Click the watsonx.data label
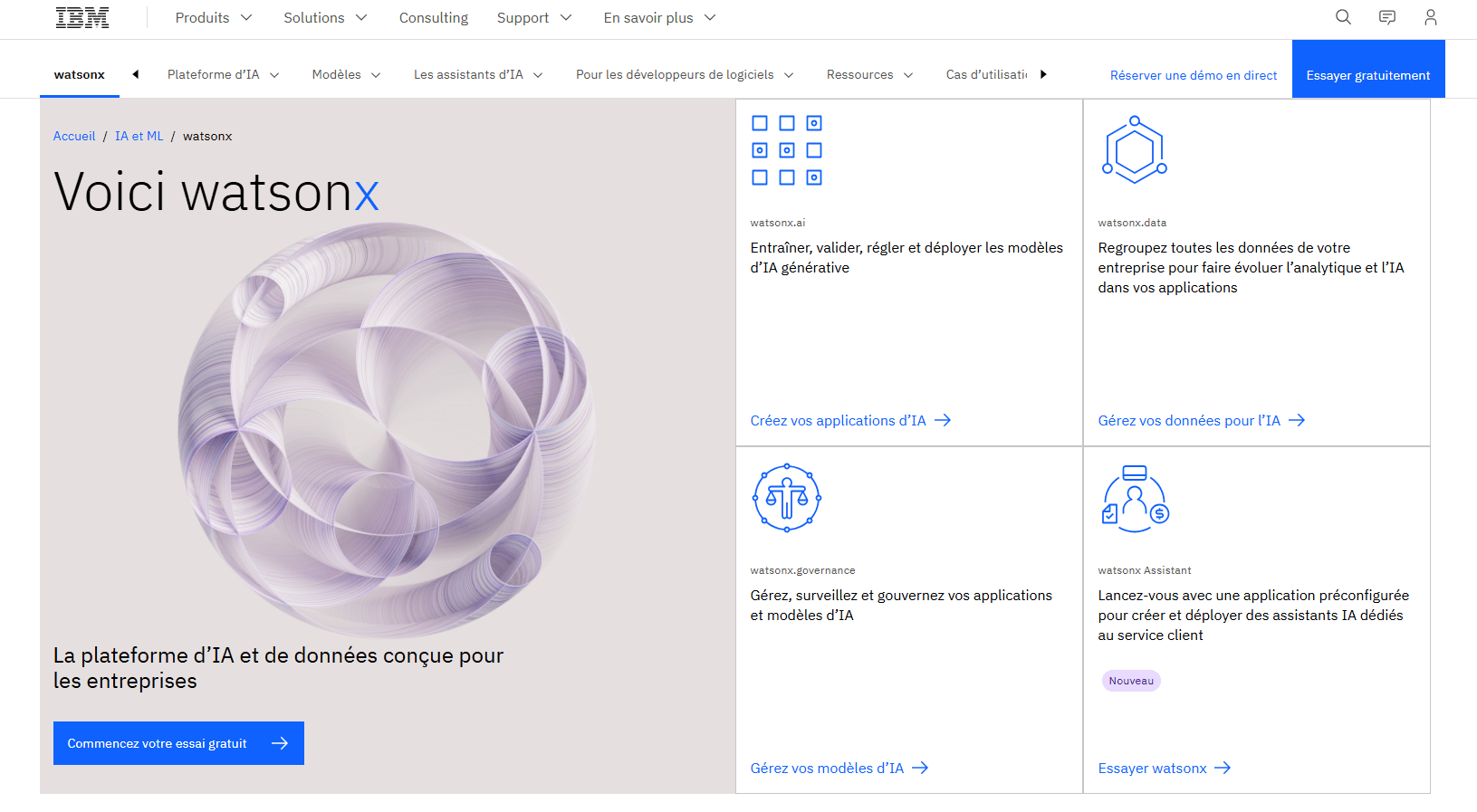The height and width of the screenshot is (812, 1477). point(1132,223)
